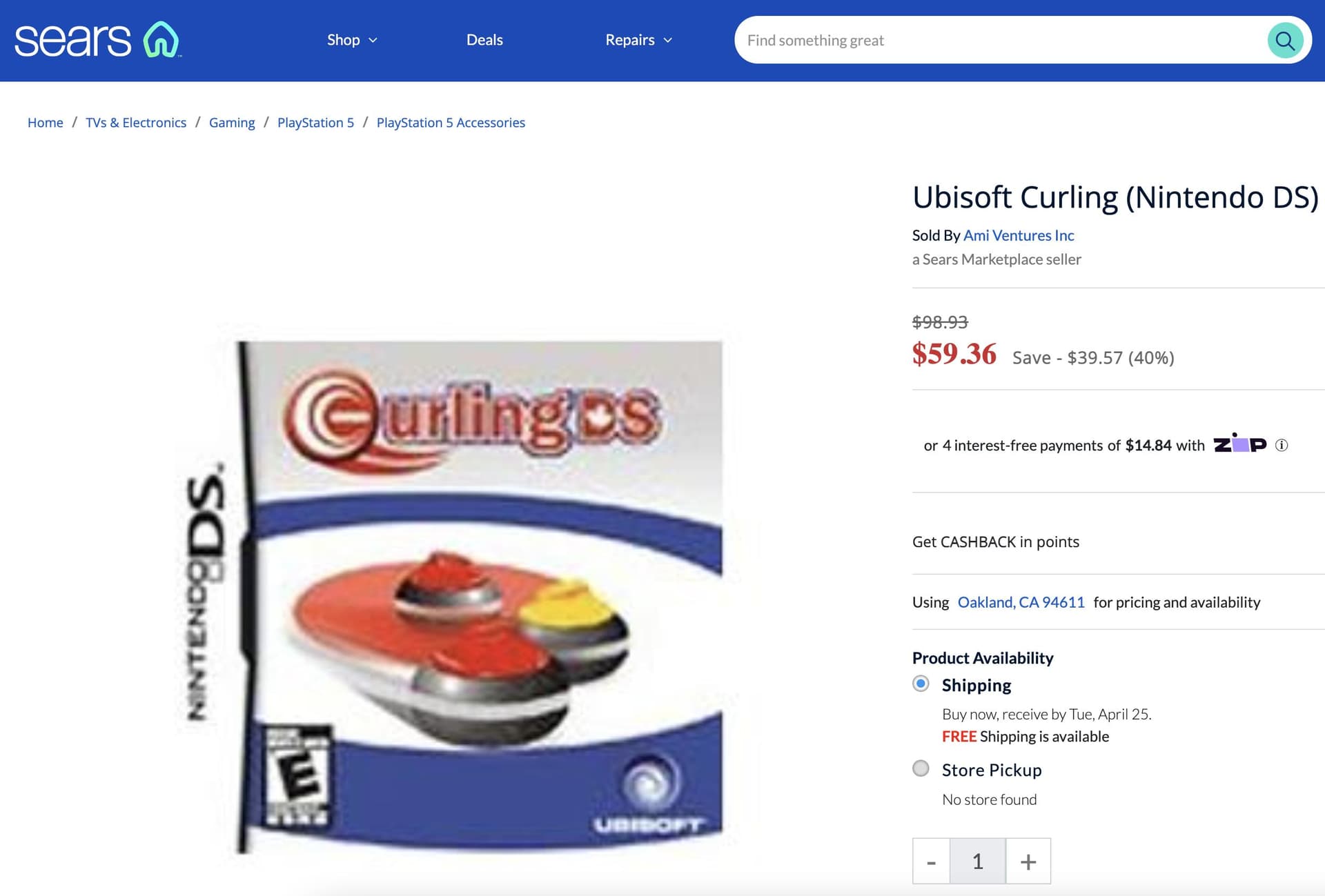Expand the Repairs dropdown menu
This screenshot has height=896, width=1325.
click(x=638, y=40)
